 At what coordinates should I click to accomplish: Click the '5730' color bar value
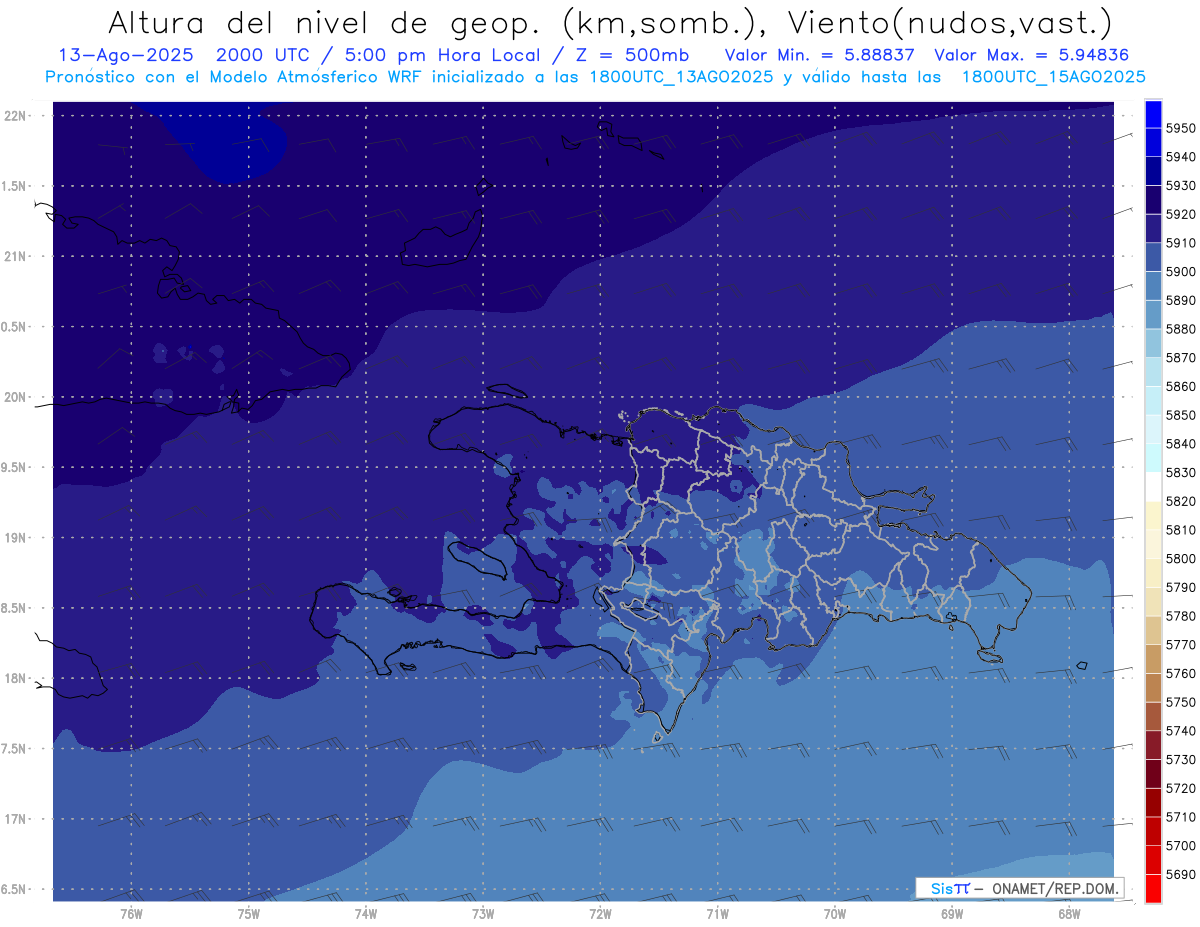point(1181,760)
